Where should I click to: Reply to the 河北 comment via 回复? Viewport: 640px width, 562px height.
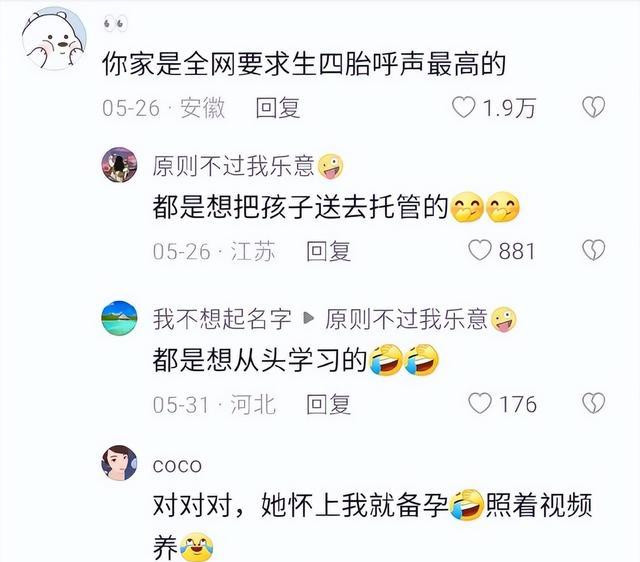329,404
